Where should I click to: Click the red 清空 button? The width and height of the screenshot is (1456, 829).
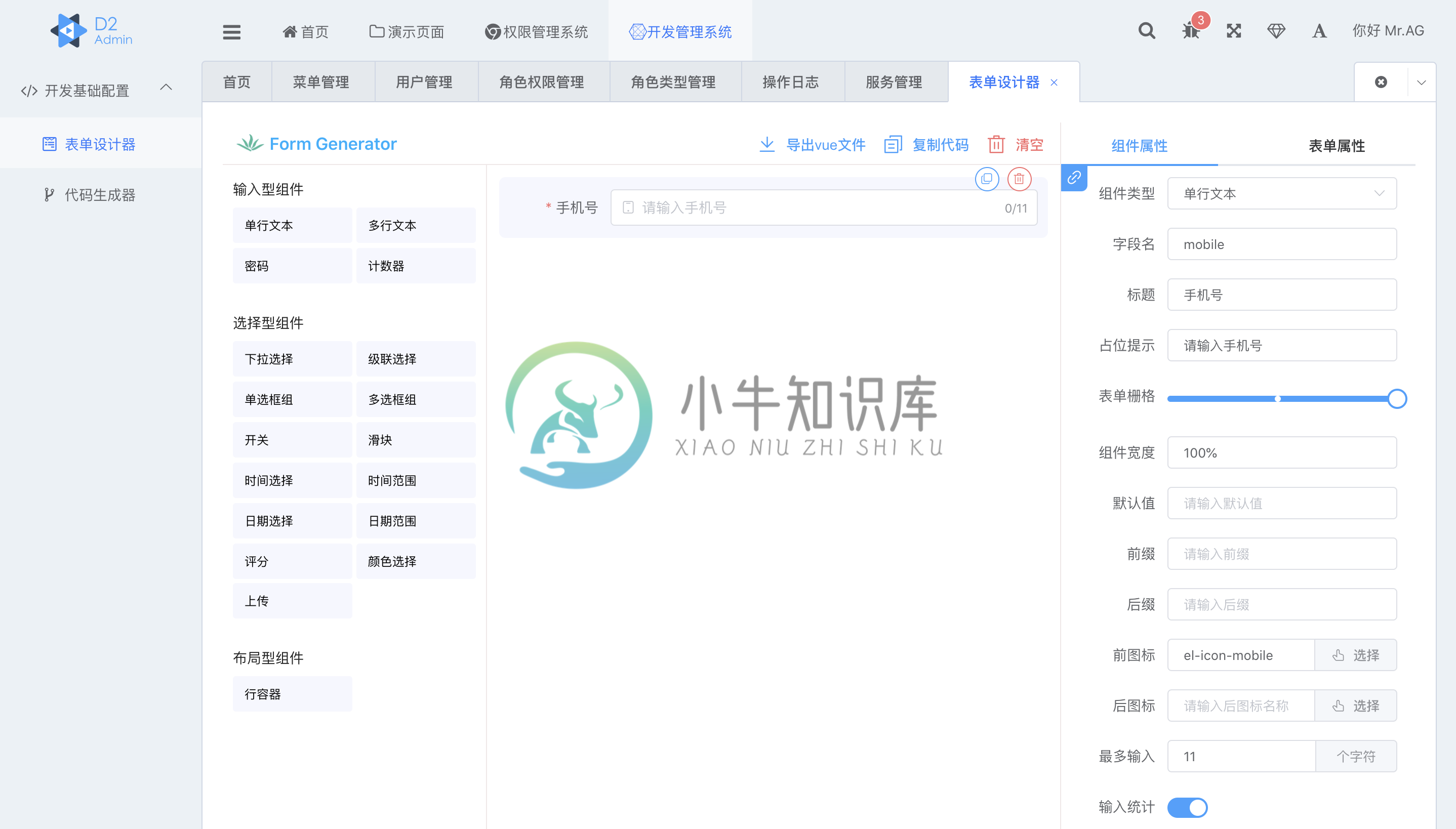[1015, 145]
